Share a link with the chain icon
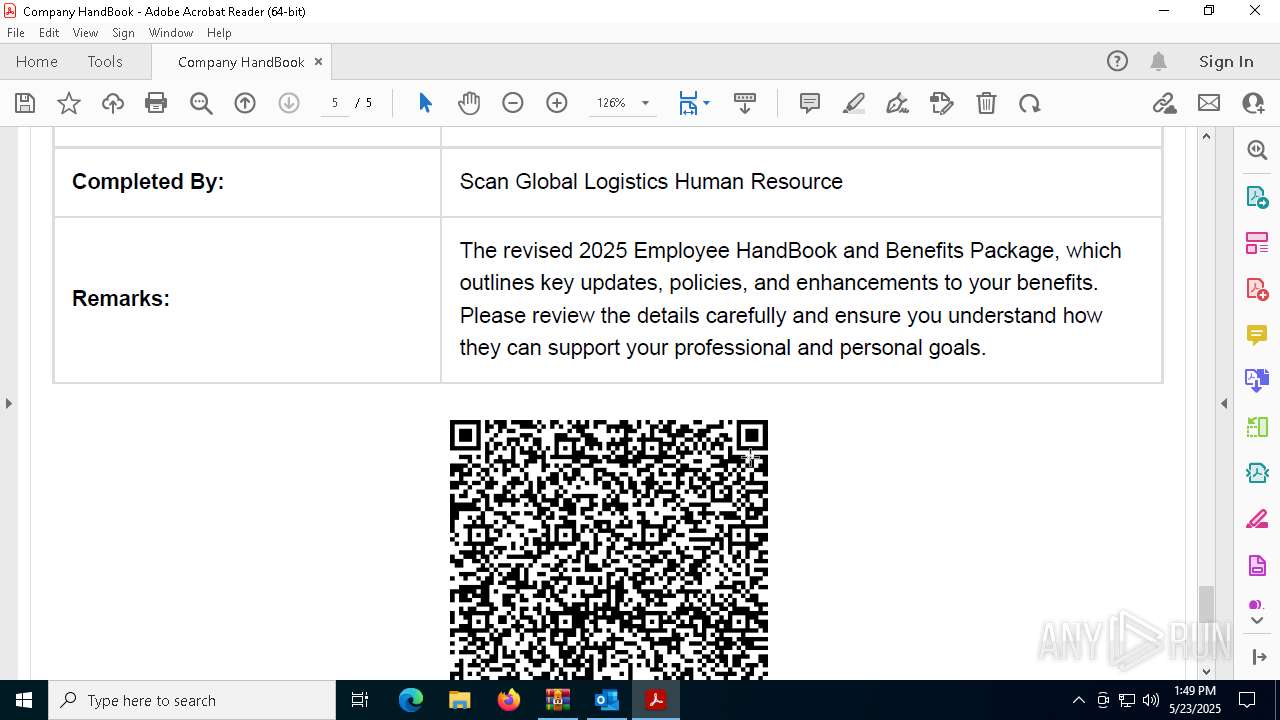The image size is (1280, 720). 1165,103
